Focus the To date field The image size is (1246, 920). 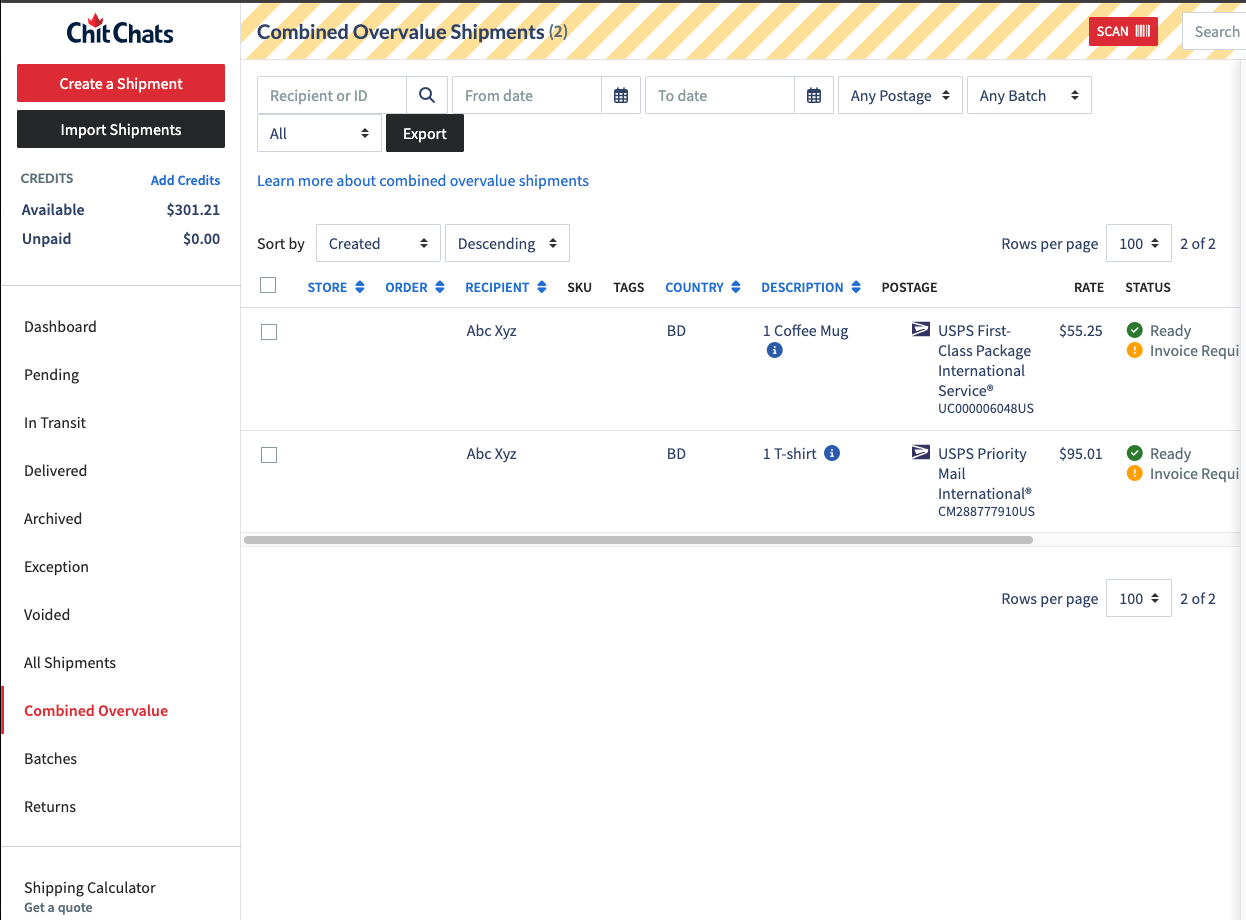point(720,95)
